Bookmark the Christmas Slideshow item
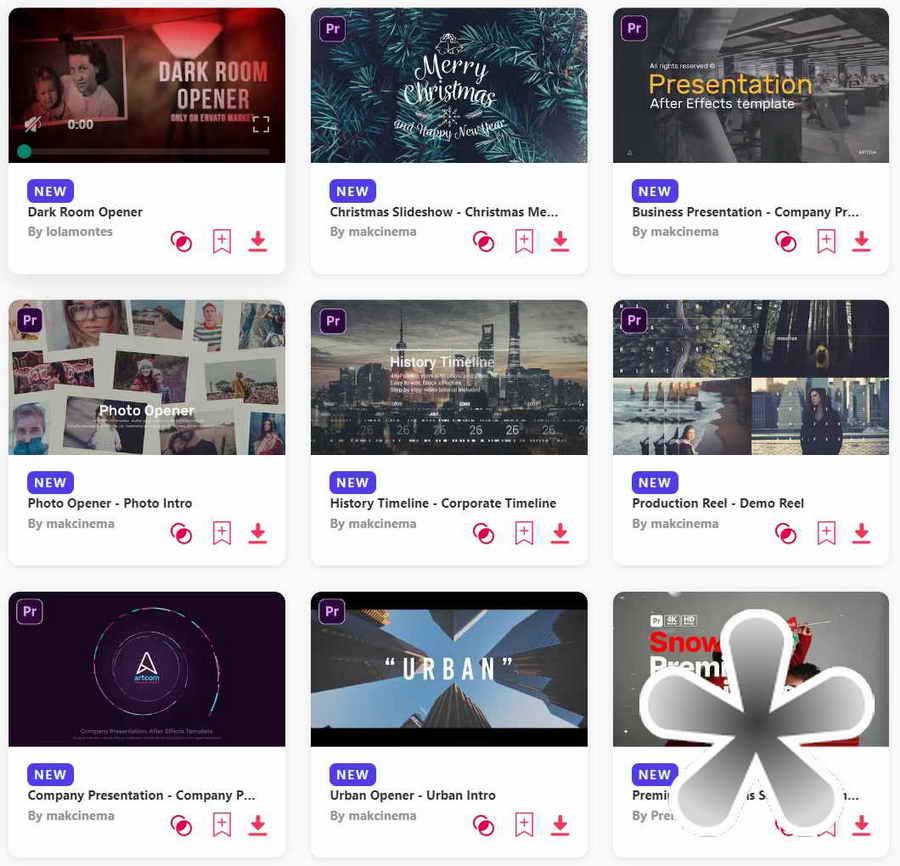This screenshot has width=900, height=866. click(x=523, y=241)
